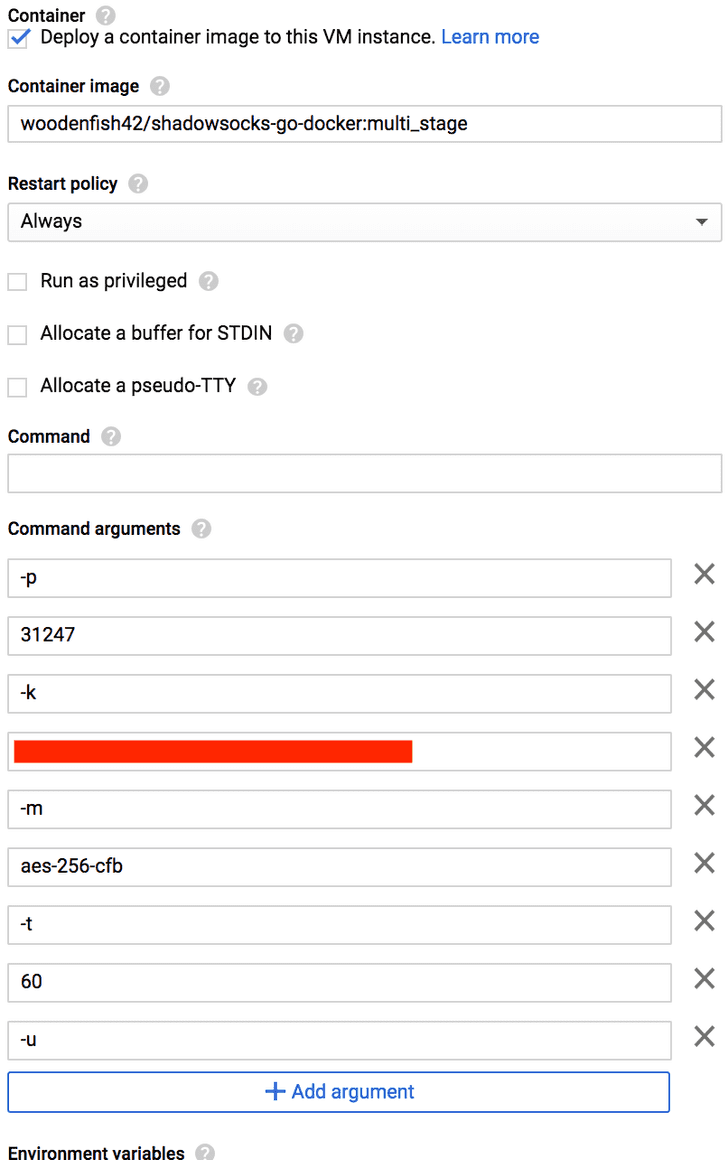728x1160 pixels.
Task: Enable Allocate a pseudo-TTY
Action: pyautogui.click(x=16, y=386)
